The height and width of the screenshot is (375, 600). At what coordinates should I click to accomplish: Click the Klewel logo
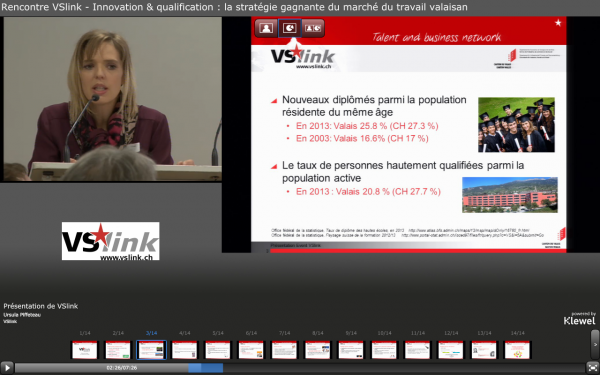579,321
